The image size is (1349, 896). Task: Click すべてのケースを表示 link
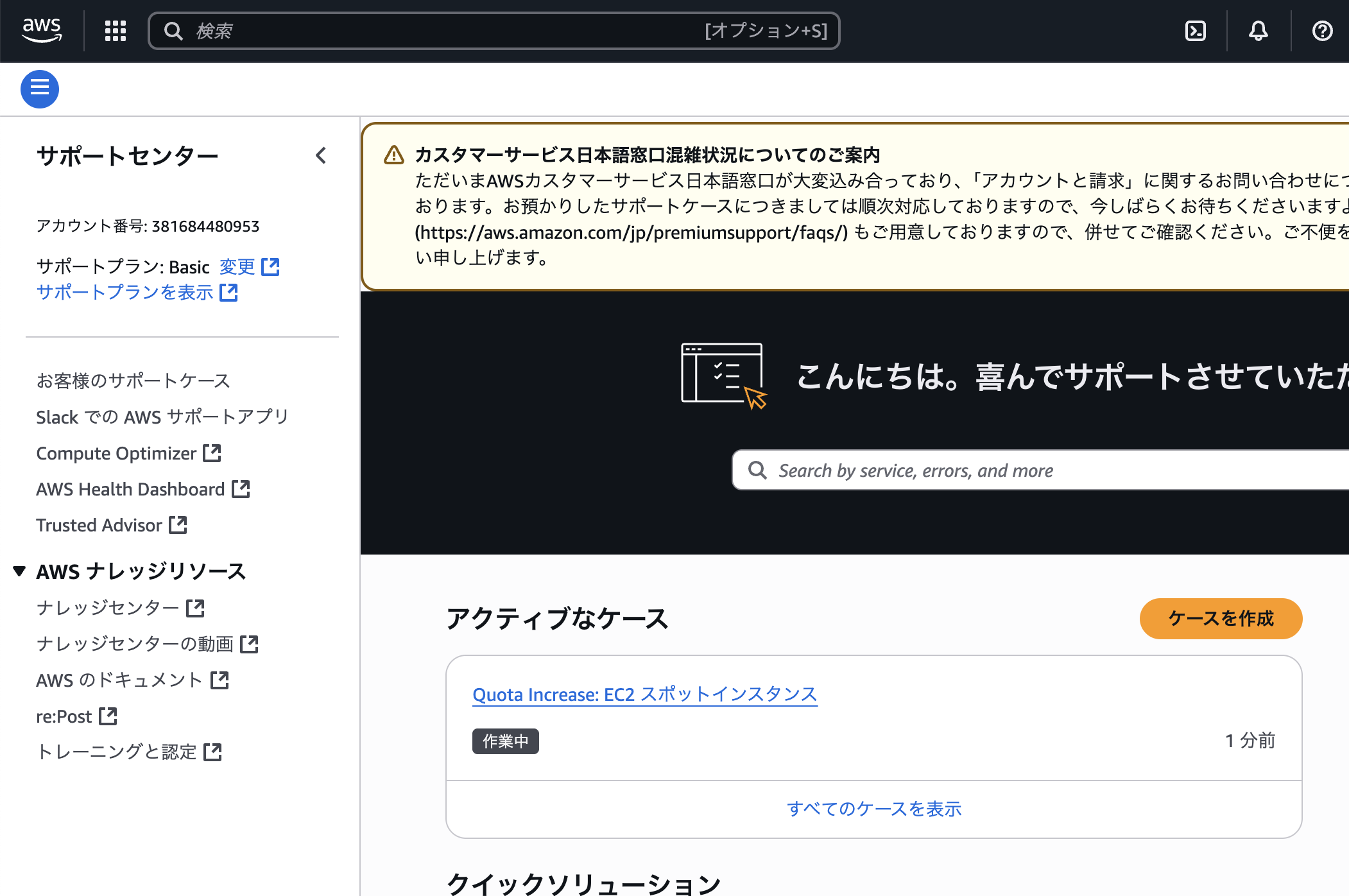874,809
